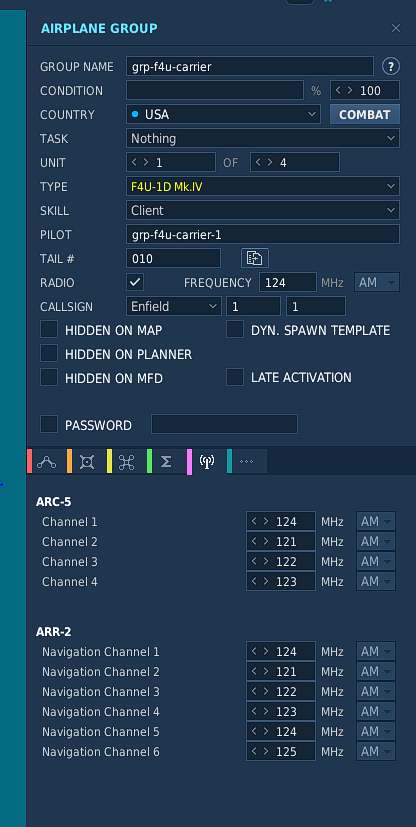Click the copy tail number icon

point(255,258)
